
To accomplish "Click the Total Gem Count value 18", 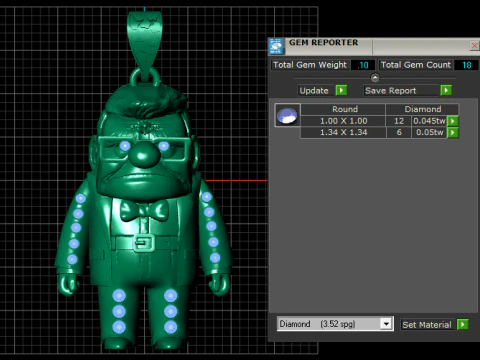I will 467,65.
